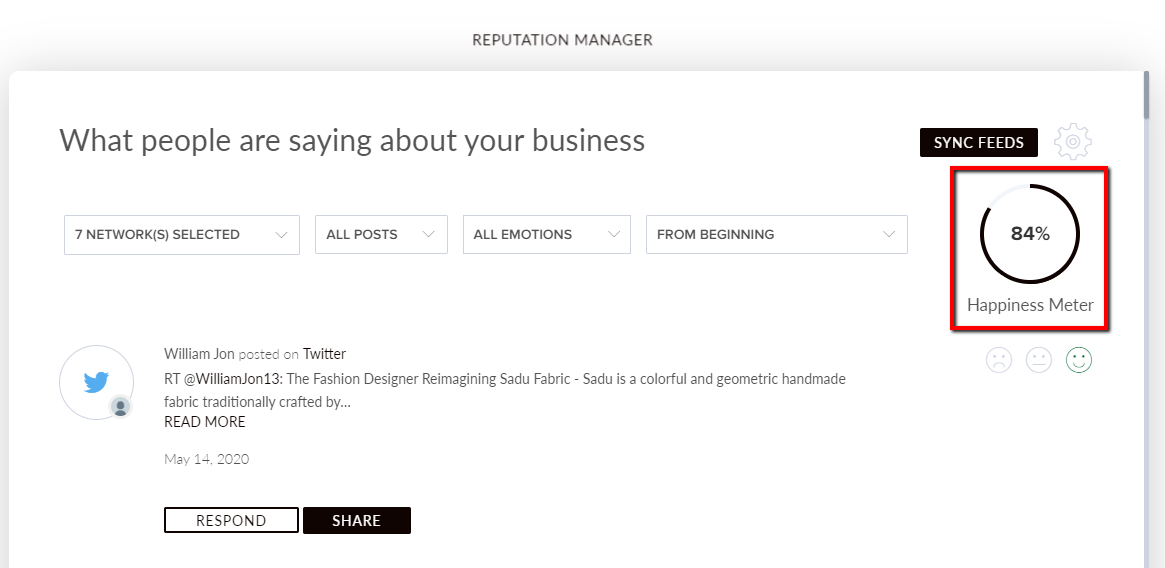Click the small user badge on avatar
Image resolution: width=1165 pixels, height=568 pixels.
121,406
